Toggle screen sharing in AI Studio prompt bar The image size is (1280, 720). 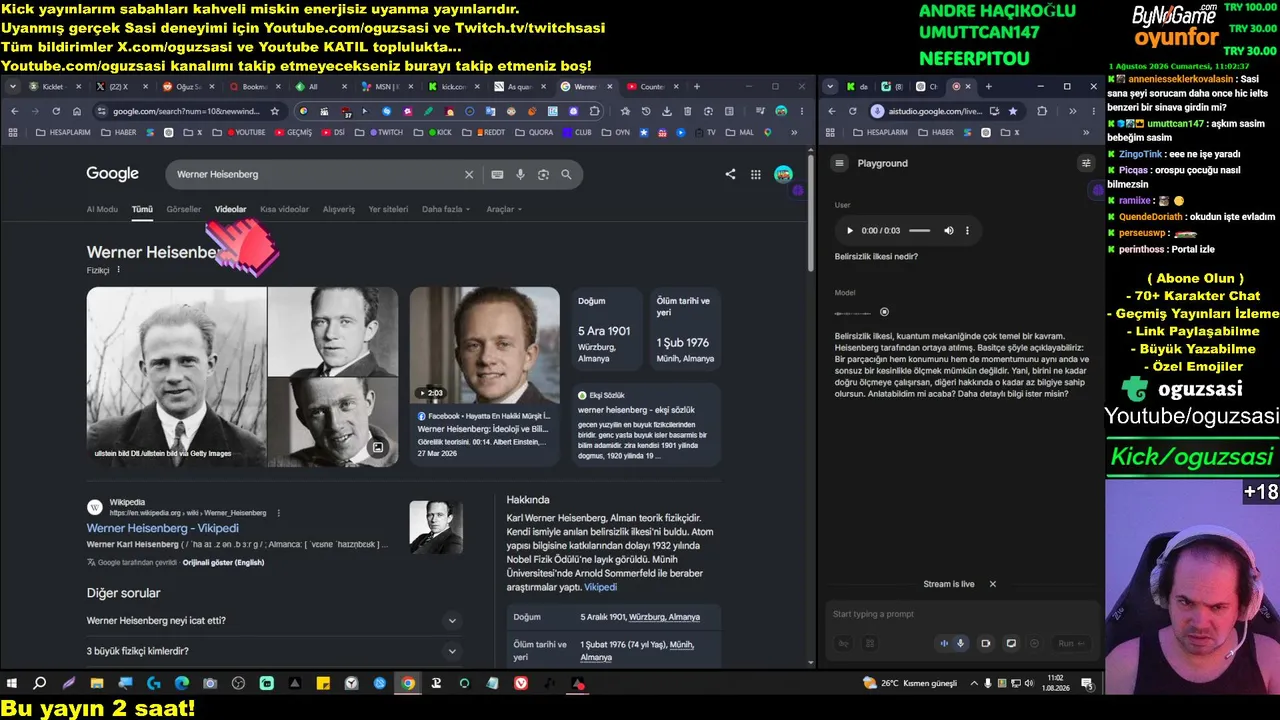click(x=1011, y=643)
